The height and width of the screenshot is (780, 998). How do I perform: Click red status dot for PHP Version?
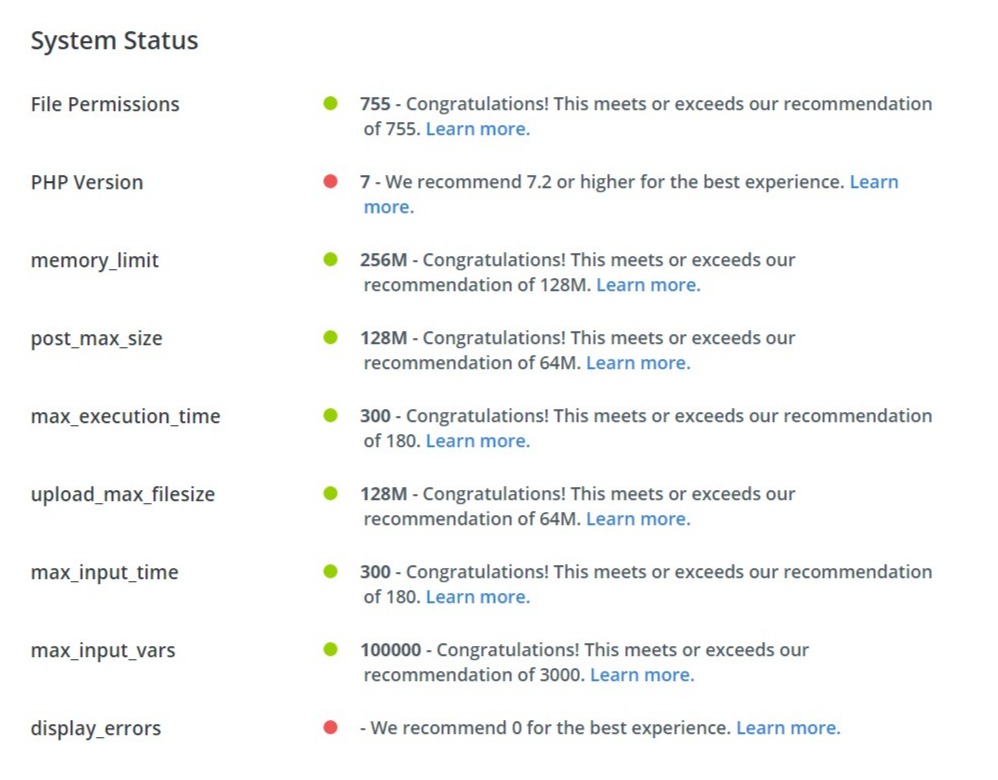point(331,181)
